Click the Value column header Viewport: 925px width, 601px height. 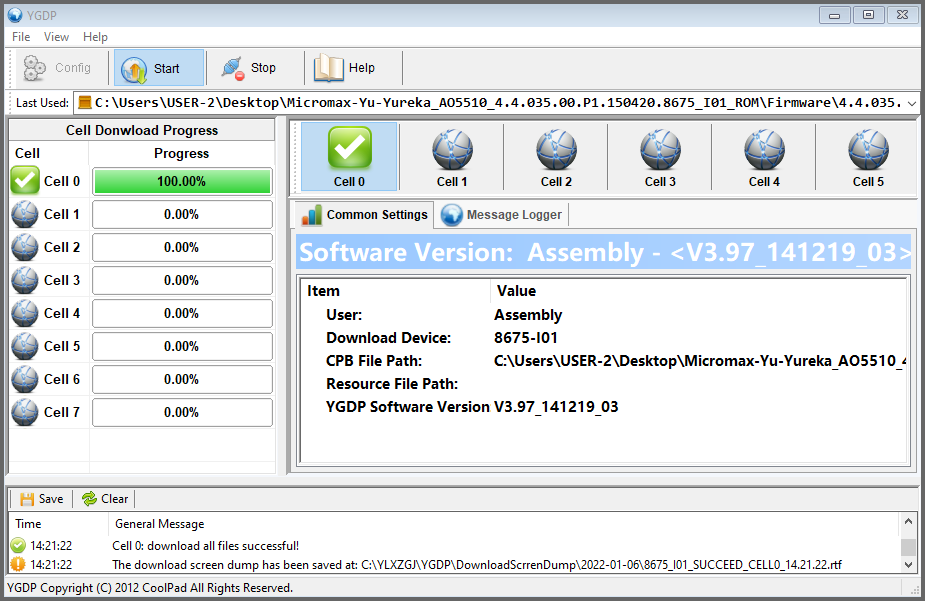pyautogui.click(x=699, y=291)
